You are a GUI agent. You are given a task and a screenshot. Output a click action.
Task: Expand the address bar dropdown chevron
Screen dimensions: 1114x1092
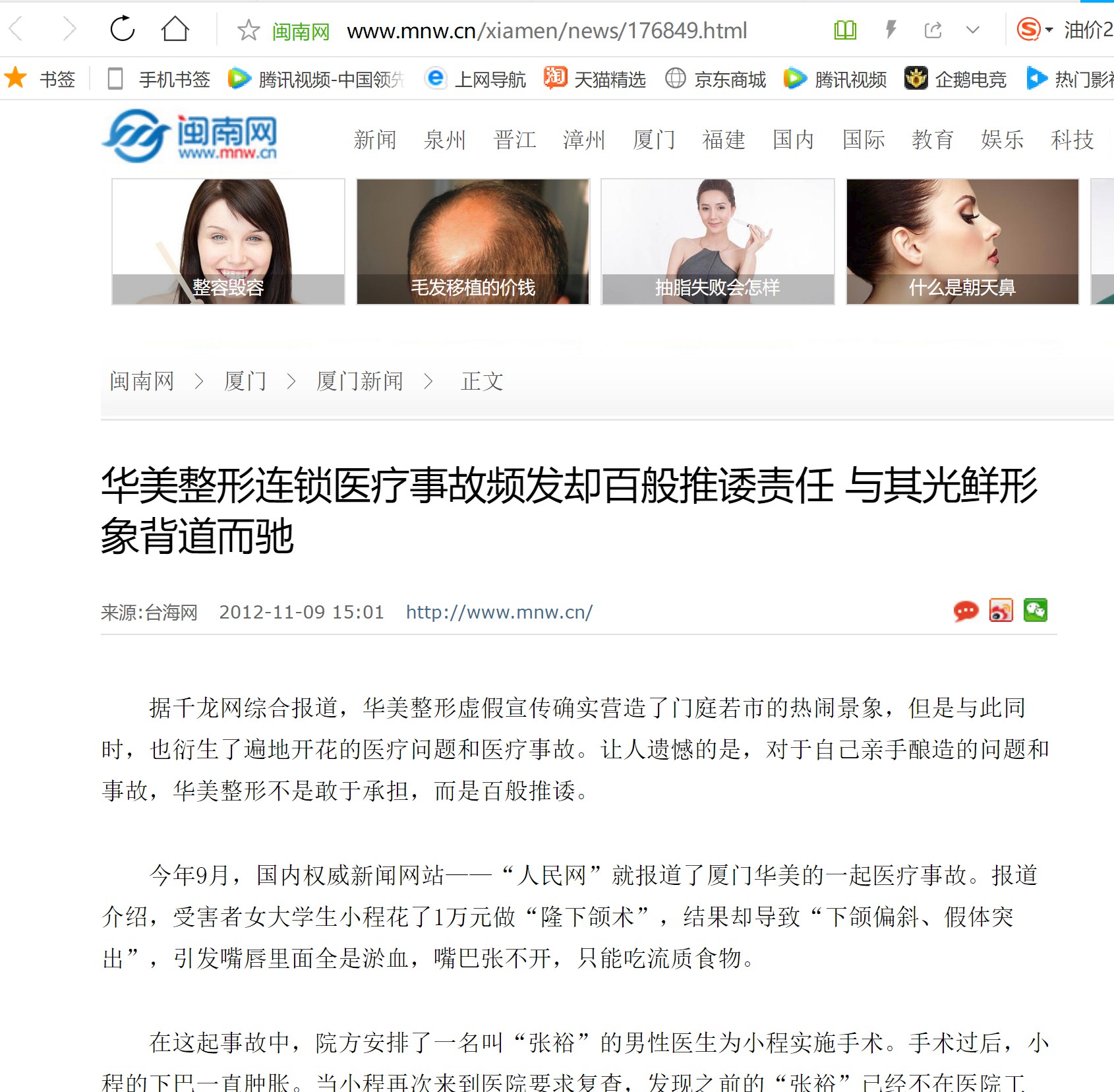tap(972, 30)
